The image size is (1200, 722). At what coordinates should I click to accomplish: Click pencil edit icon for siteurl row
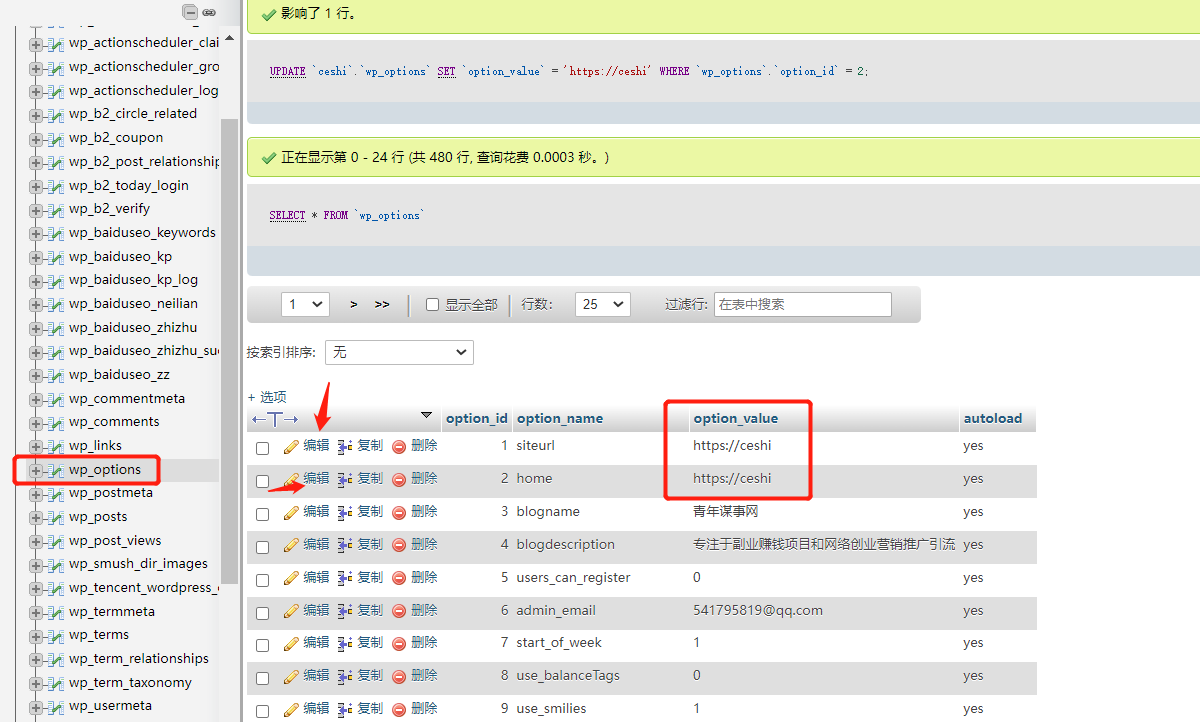pyautogui.click(x=291, y=446)
